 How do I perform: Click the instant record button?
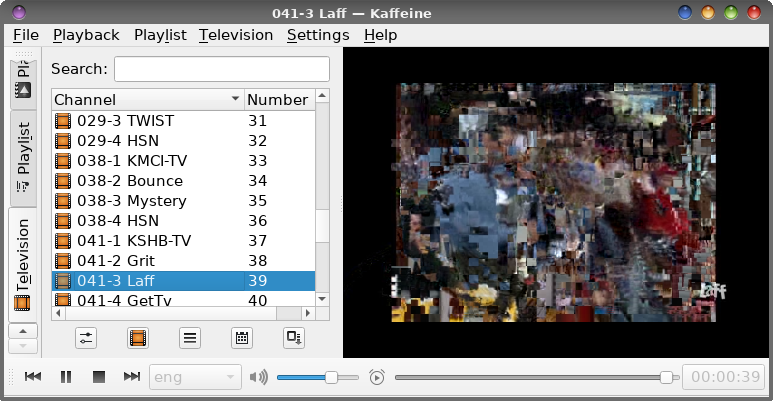pos(294,338)
